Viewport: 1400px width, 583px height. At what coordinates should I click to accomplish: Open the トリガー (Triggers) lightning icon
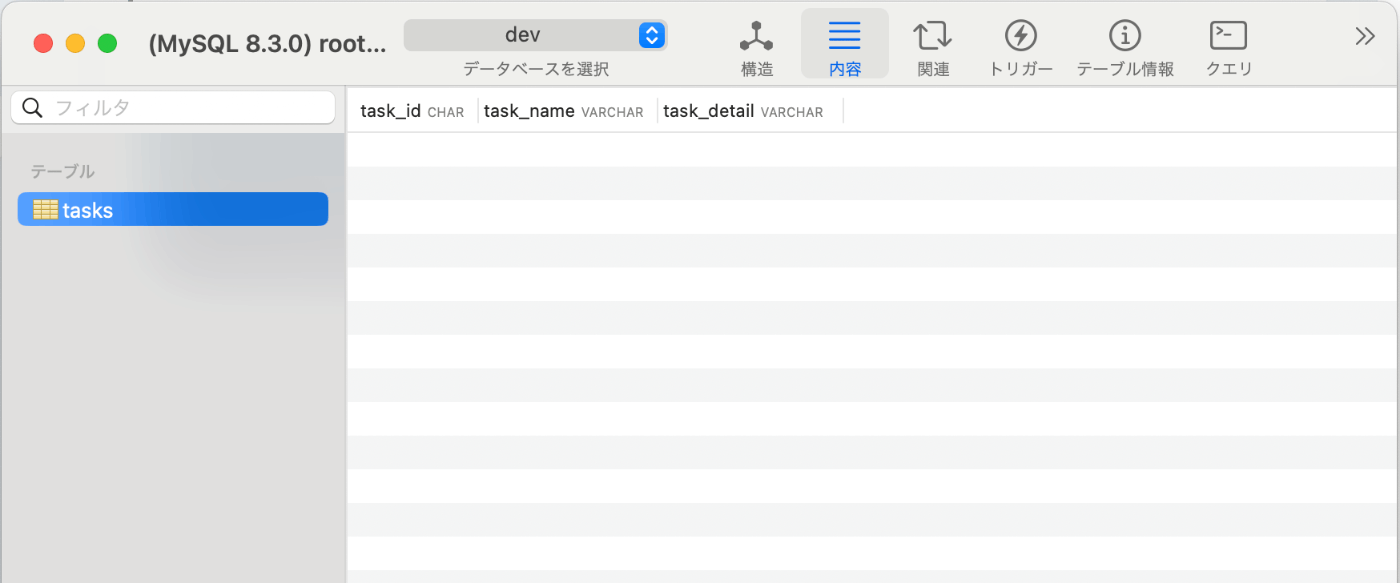coord(1020,36)
